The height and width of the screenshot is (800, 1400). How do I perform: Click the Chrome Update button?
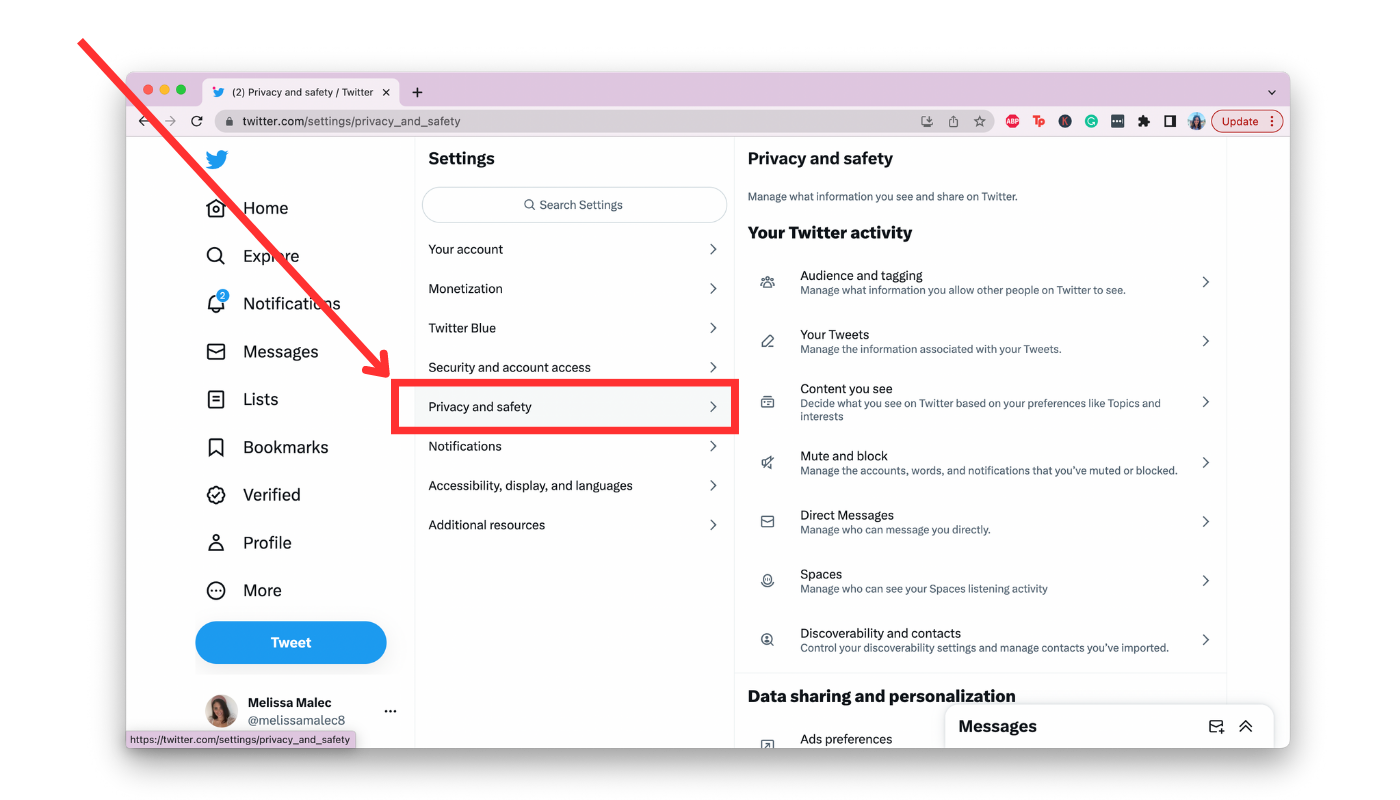point(1247,121)
